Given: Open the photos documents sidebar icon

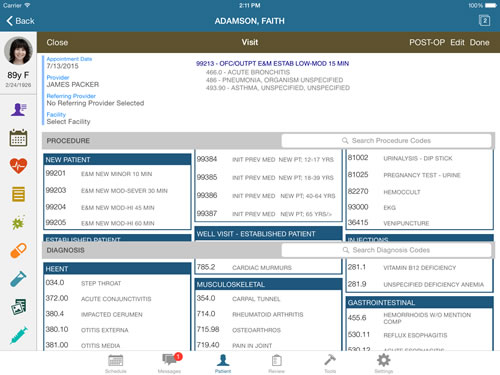Looking at the screenshot, I should [18, 307].
